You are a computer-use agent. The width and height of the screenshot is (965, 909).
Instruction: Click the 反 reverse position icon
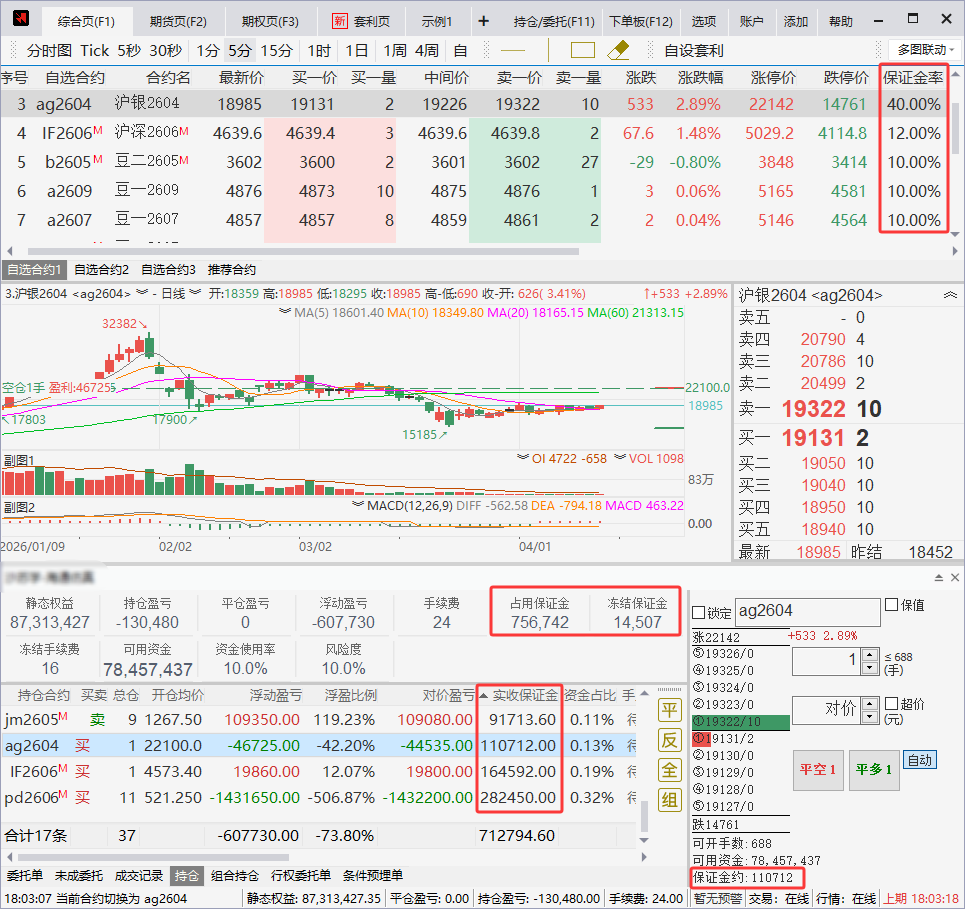point(669,740)
